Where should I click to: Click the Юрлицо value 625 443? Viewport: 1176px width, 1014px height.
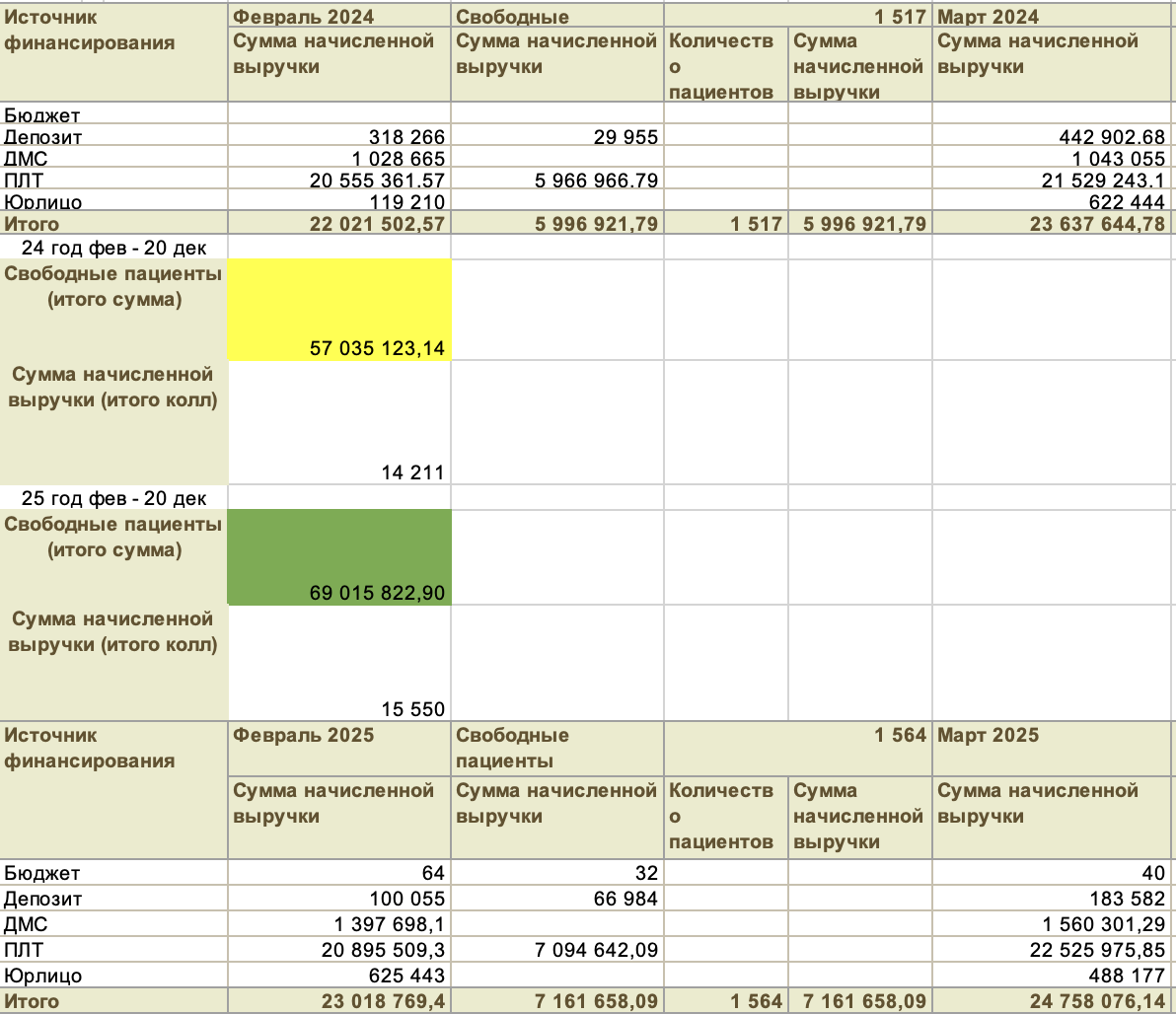click(x=339, y=975)
